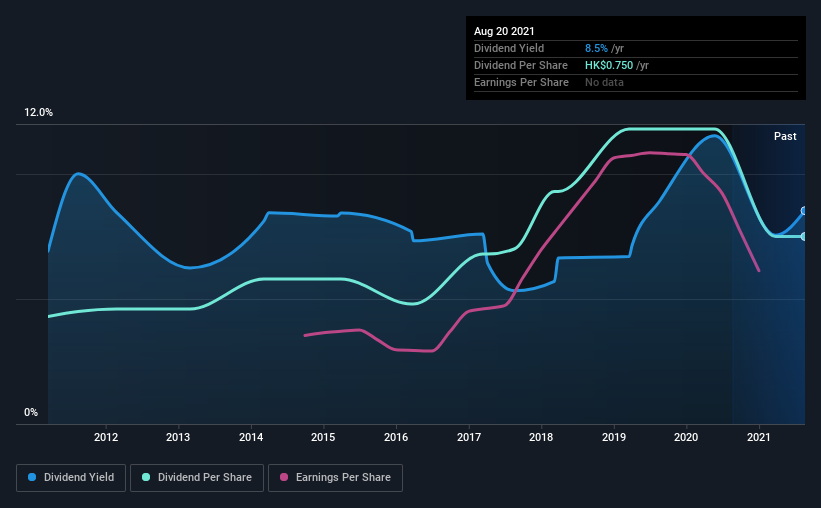Click the teal Dividend Per Share legend dot

click(x=146, y=477)
